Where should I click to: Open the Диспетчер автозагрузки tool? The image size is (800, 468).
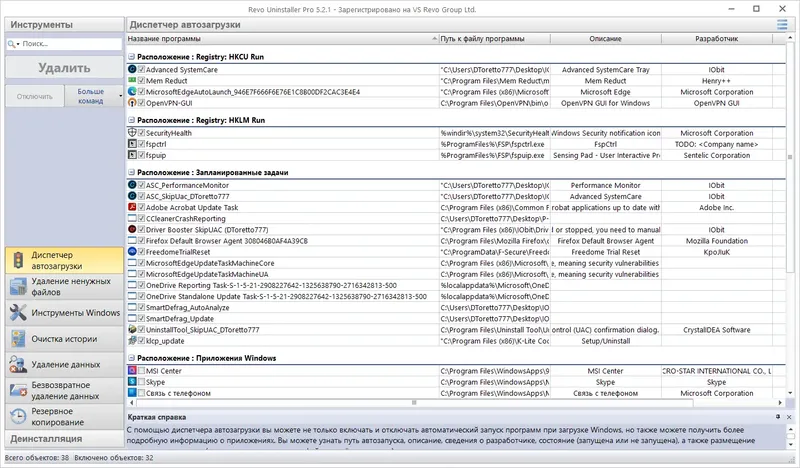tap(64, 260)
